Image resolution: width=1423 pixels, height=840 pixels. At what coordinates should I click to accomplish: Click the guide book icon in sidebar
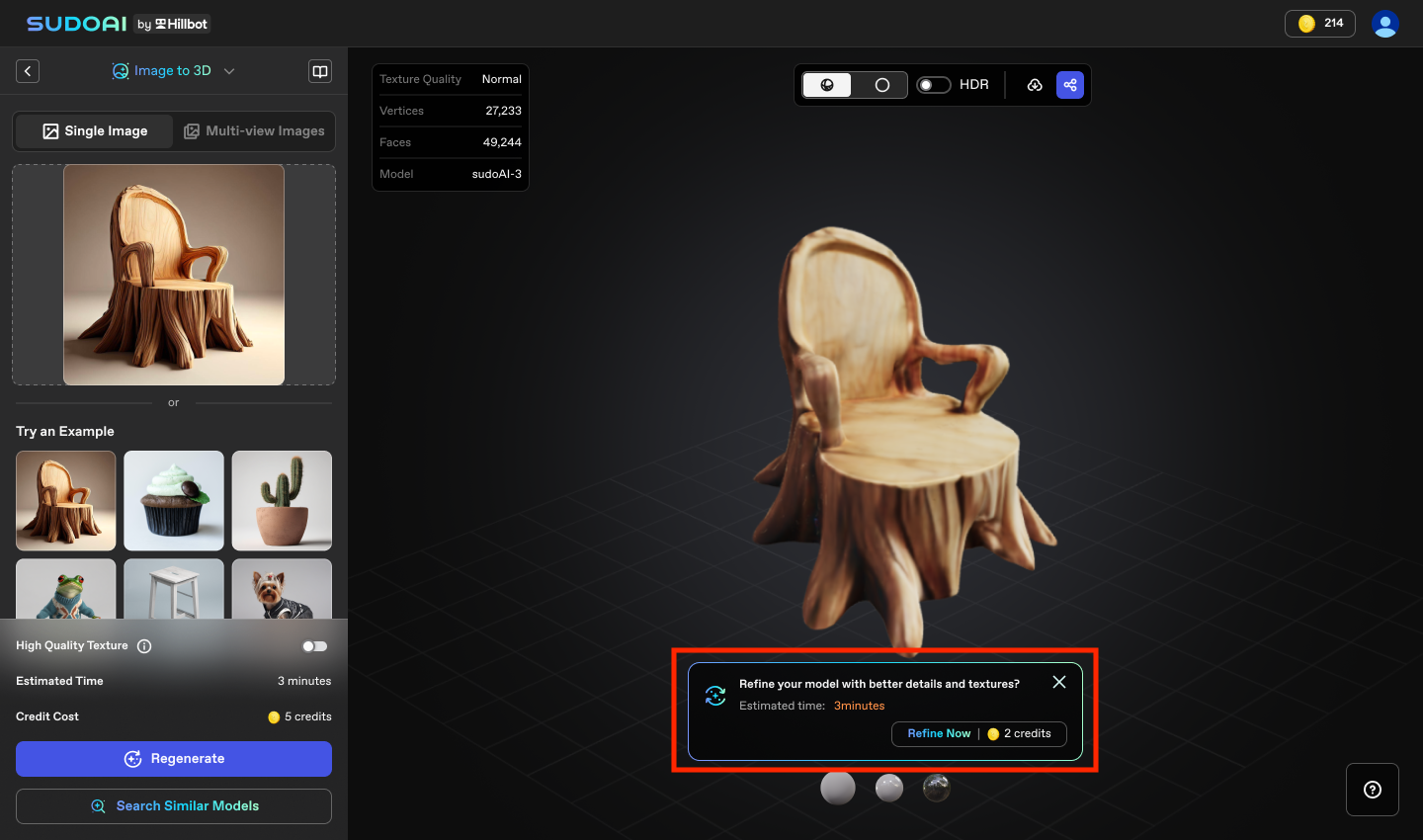(x=320, y=71)
